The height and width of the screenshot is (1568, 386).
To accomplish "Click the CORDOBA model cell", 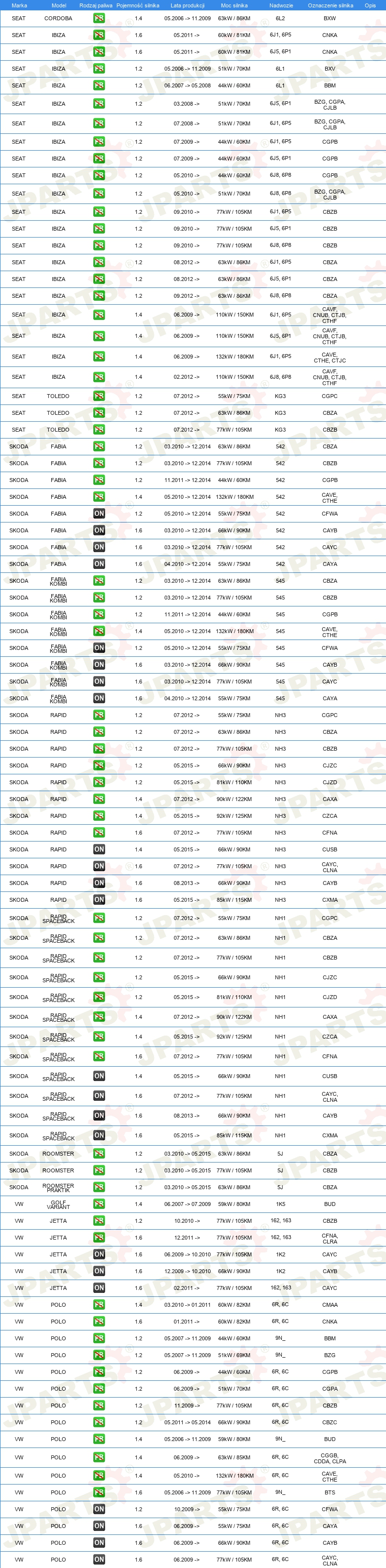I will pos(58,18).
